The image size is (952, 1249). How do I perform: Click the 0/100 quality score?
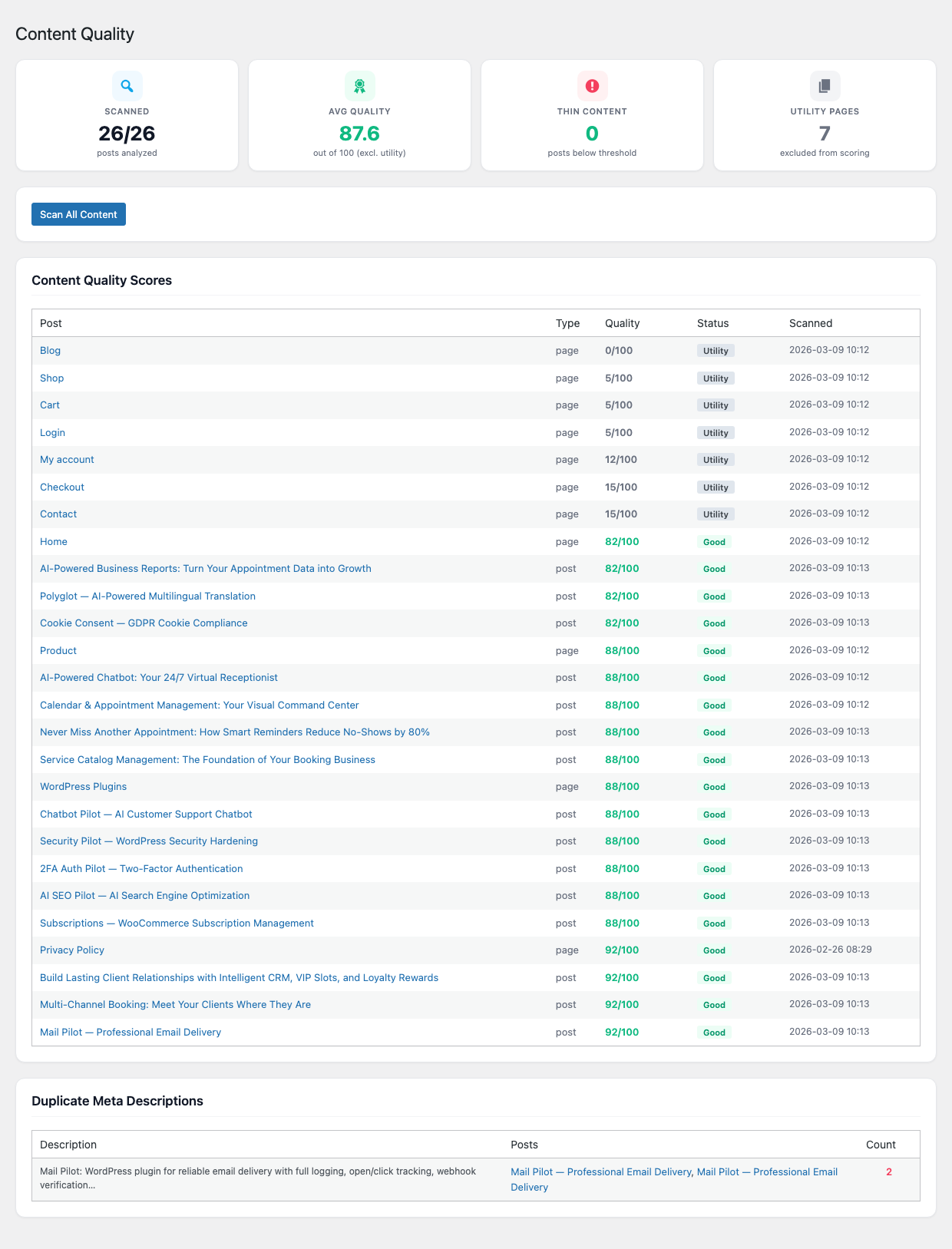[x=619, y=351]
